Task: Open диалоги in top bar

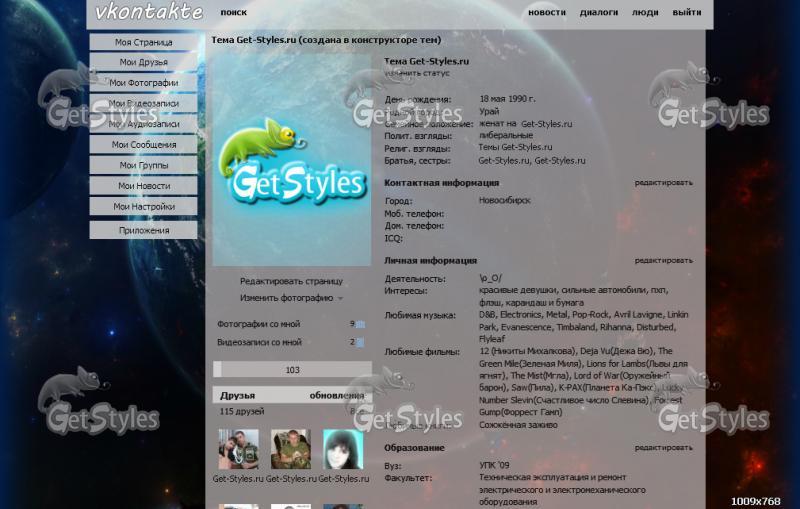Action: click(x=598, y=12)
